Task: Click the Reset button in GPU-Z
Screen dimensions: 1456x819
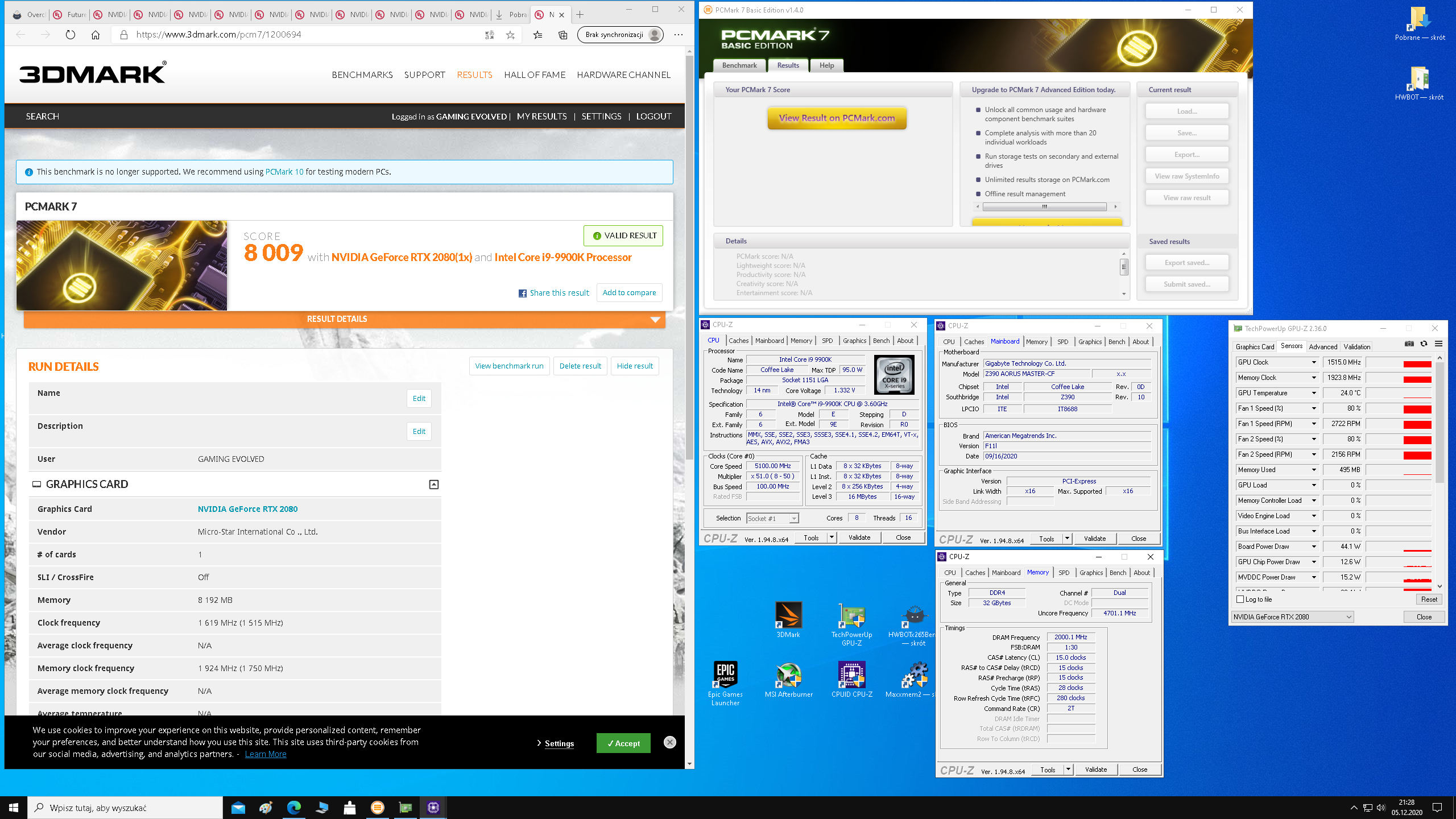Action: pyautogui.click(x=1429, y=599)
